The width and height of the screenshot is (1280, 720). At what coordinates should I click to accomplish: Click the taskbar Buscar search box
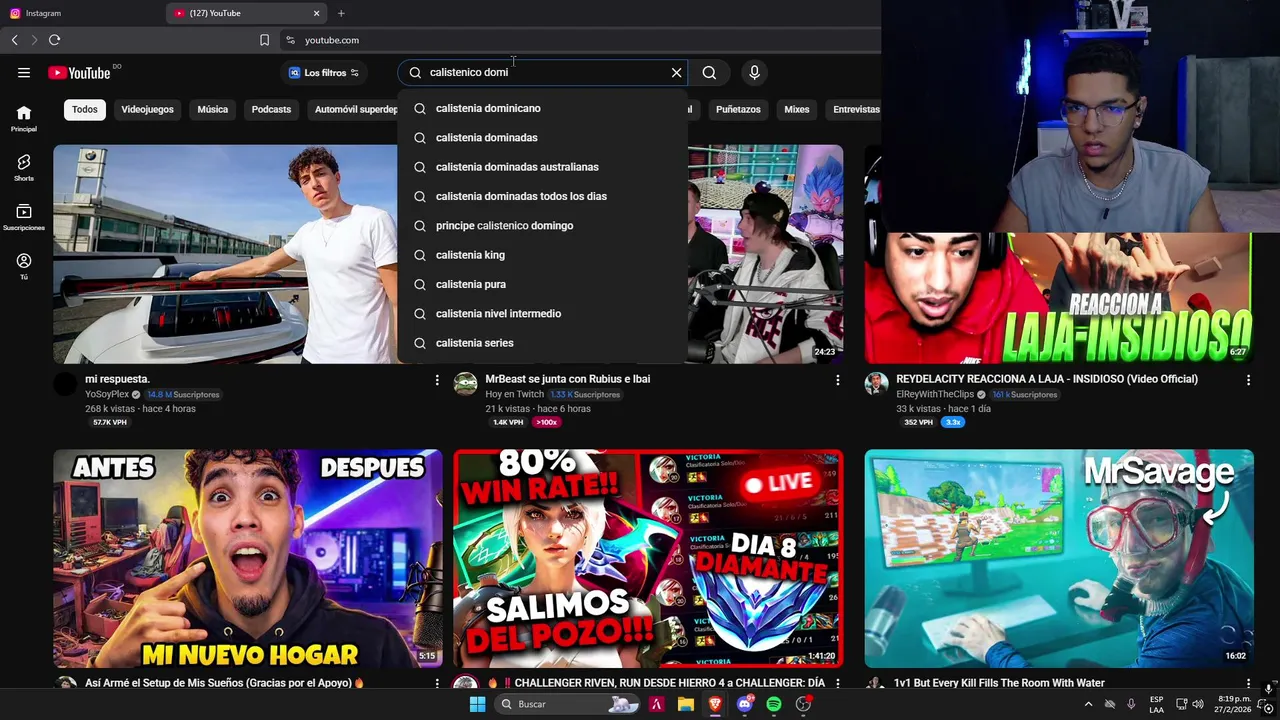568,704
